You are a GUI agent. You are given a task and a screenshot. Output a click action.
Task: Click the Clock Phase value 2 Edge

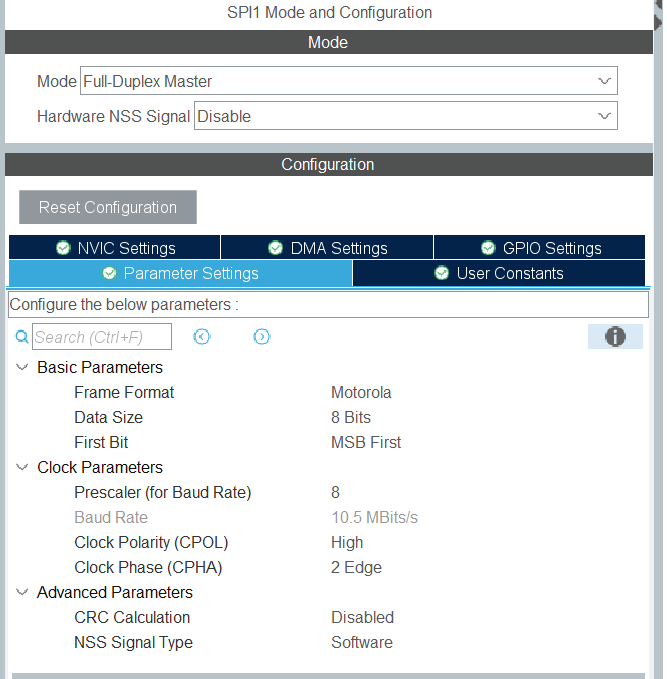[356, 567]
